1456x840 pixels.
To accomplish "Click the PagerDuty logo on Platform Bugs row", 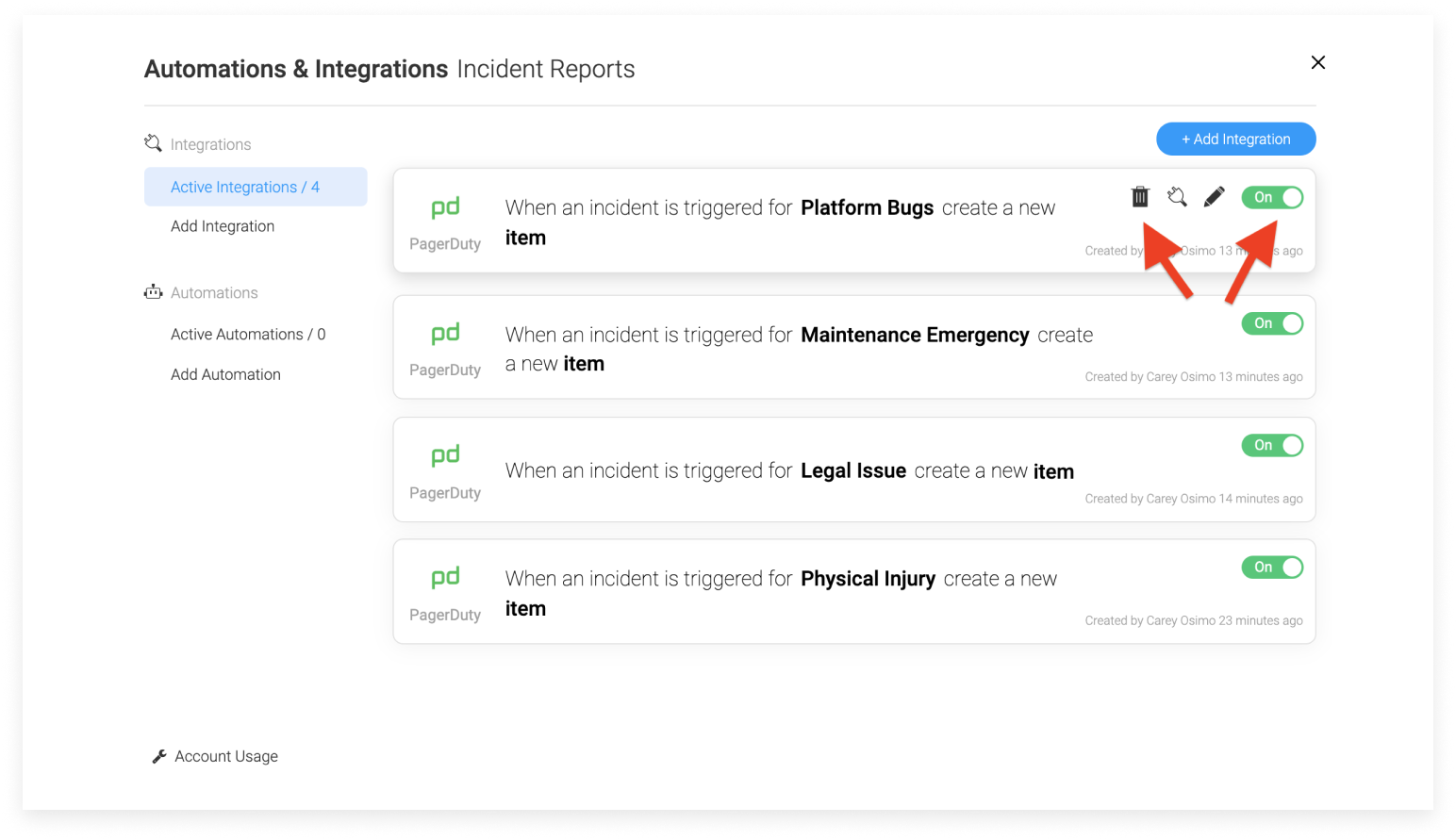I will [x=445, y=219].
